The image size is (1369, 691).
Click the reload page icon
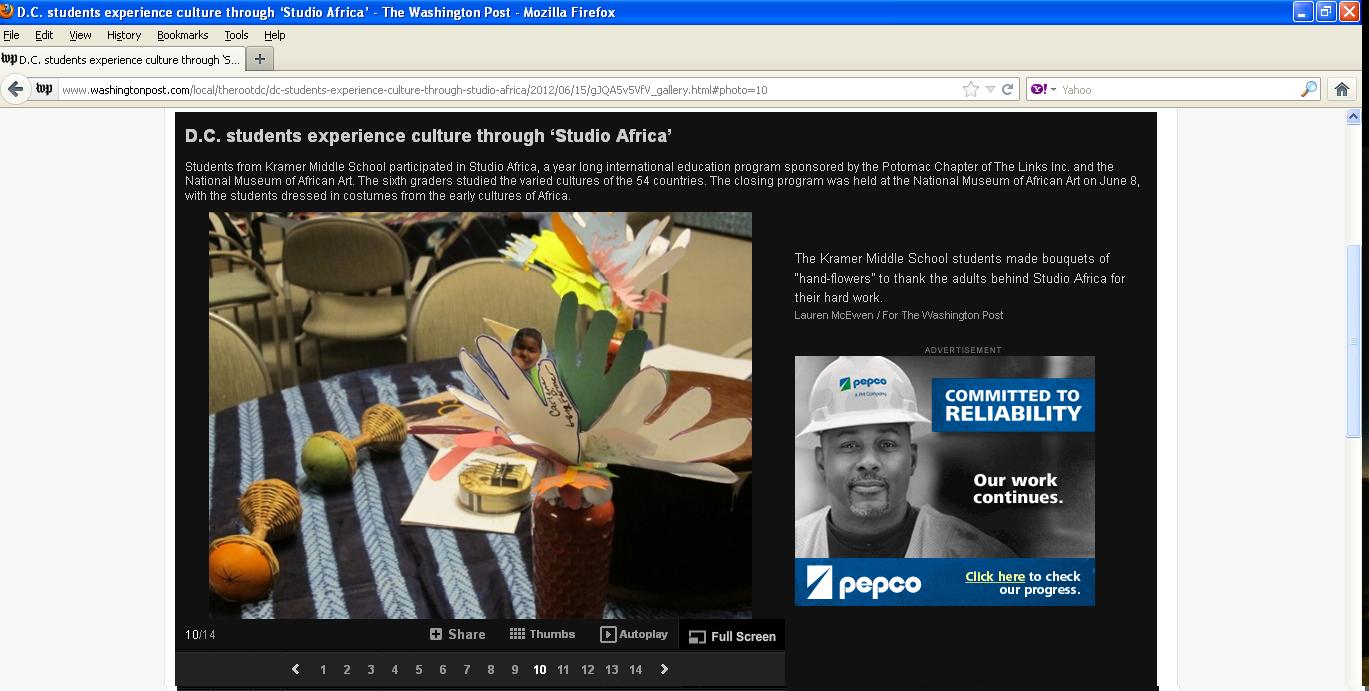[1008, 89]
